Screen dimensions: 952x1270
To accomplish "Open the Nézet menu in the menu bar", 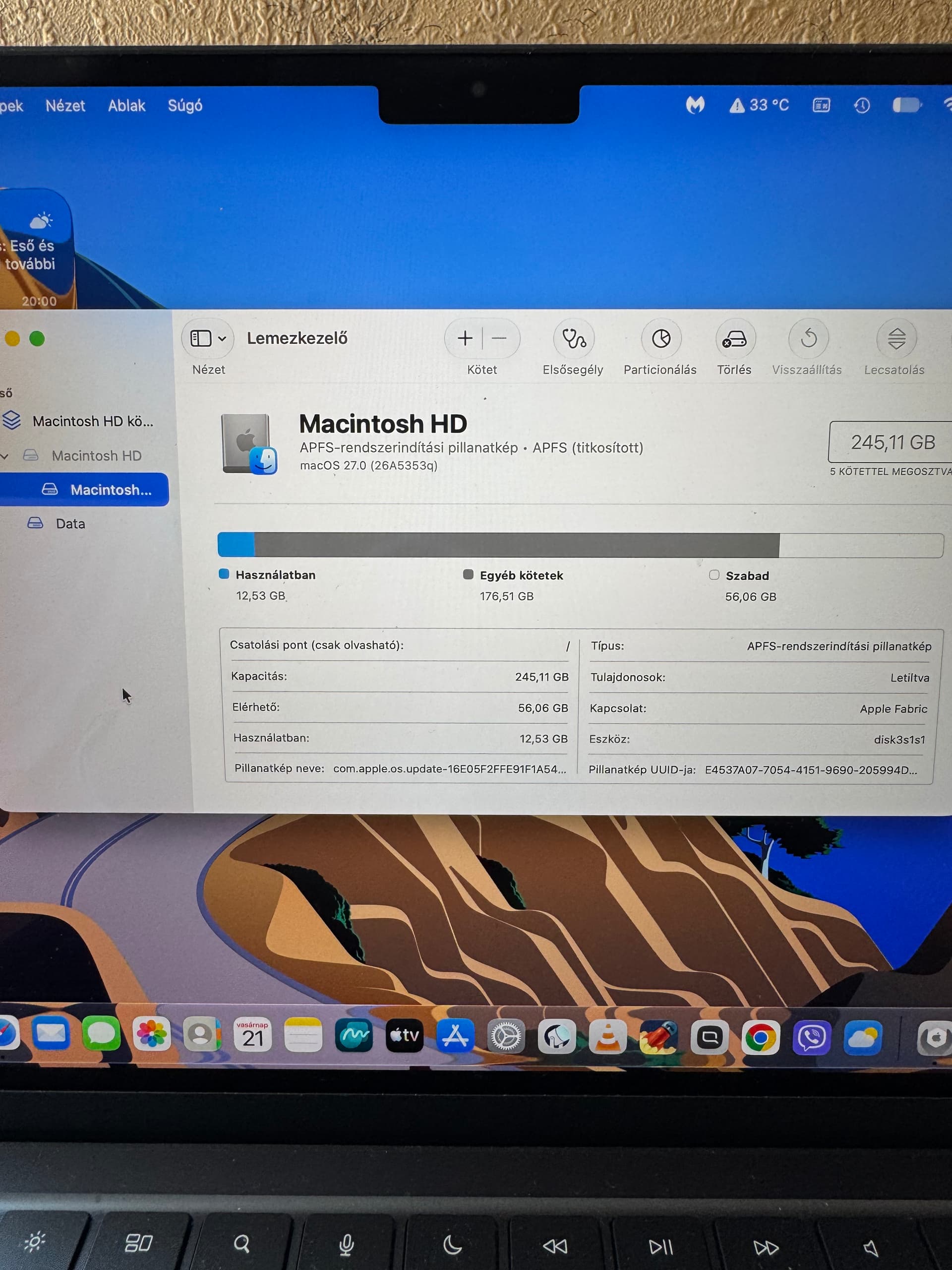I will (65, 106).
